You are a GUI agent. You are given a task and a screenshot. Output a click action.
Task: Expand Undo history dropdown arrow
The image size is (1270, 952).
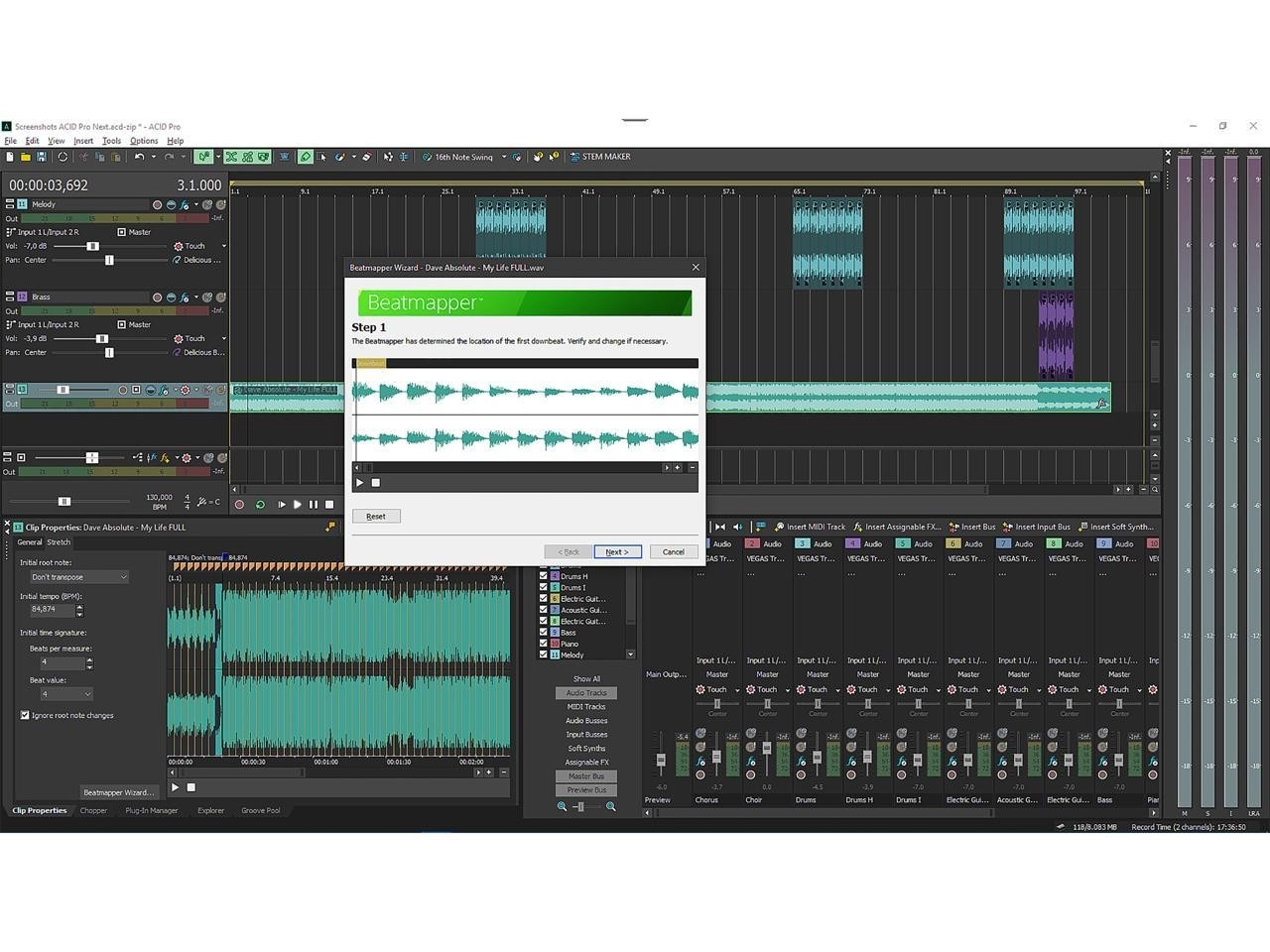153,157
